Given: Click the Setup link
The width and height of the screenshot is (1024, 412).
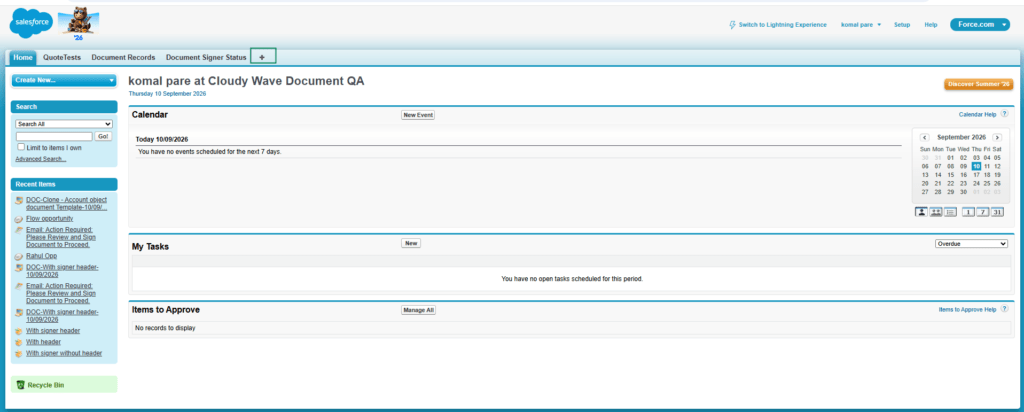Looking at the screenshot, I should coord(902,25).
